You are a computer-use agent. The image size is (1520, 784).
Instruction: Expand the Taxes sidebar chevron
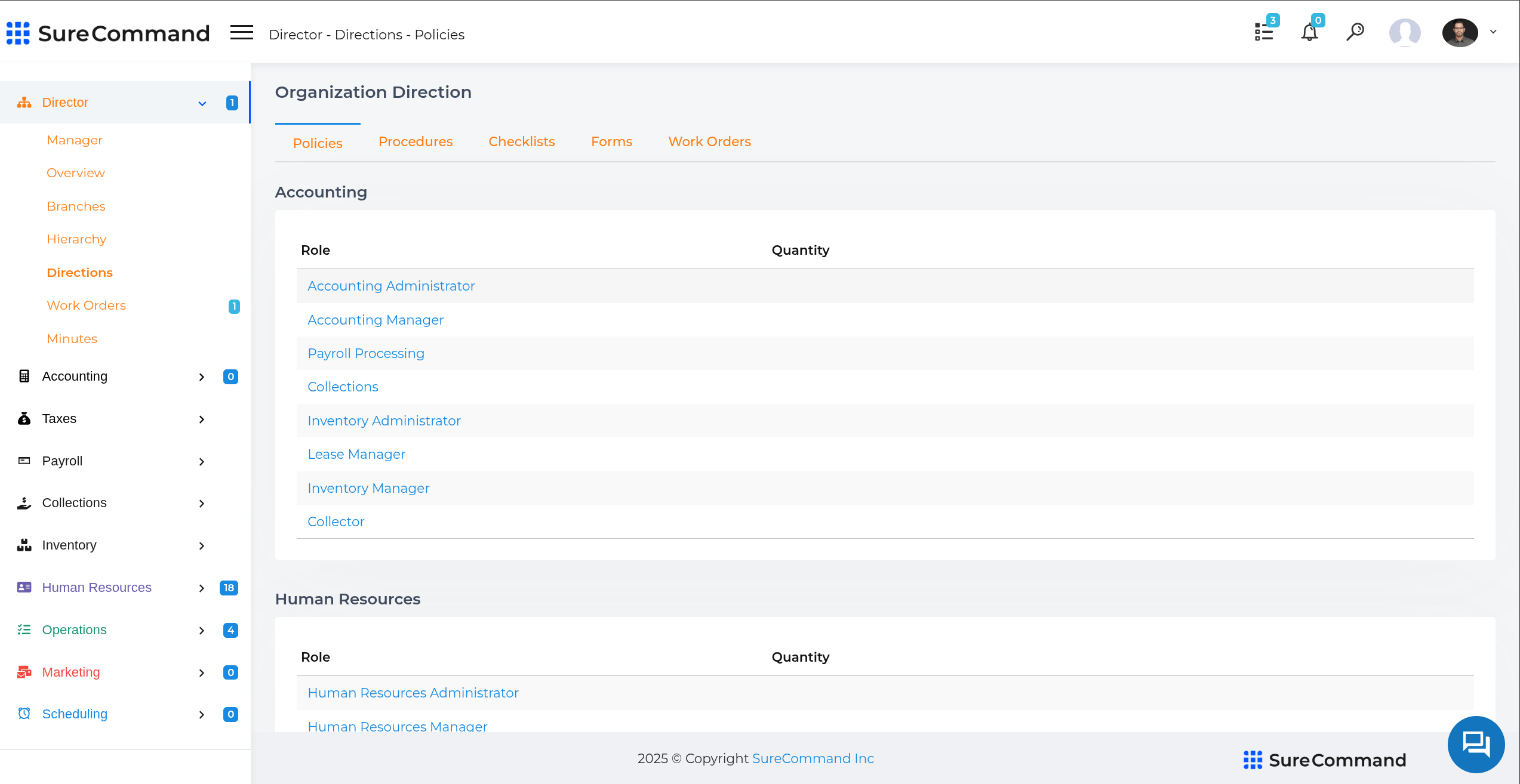point(202,419)
